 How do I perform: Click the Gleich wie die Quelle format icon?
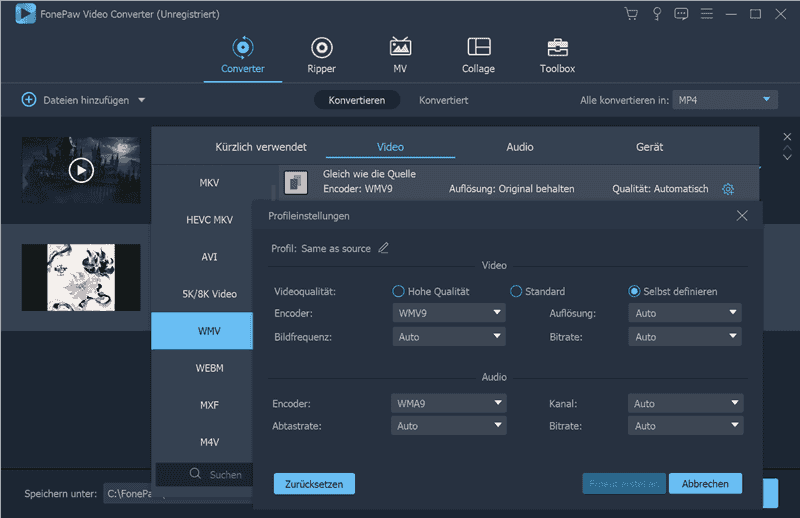pyautogui.click(x=296, y=183)
